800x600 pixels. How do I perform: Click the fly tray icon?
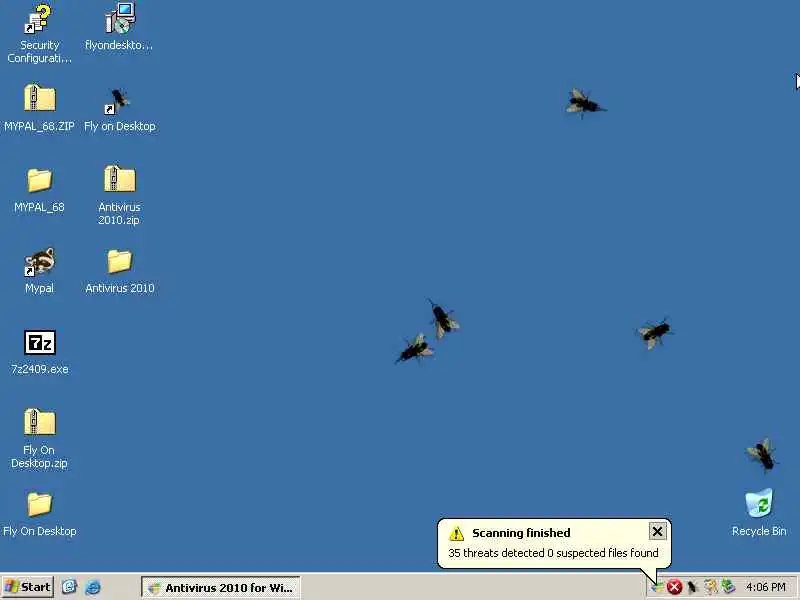(692, 587)
